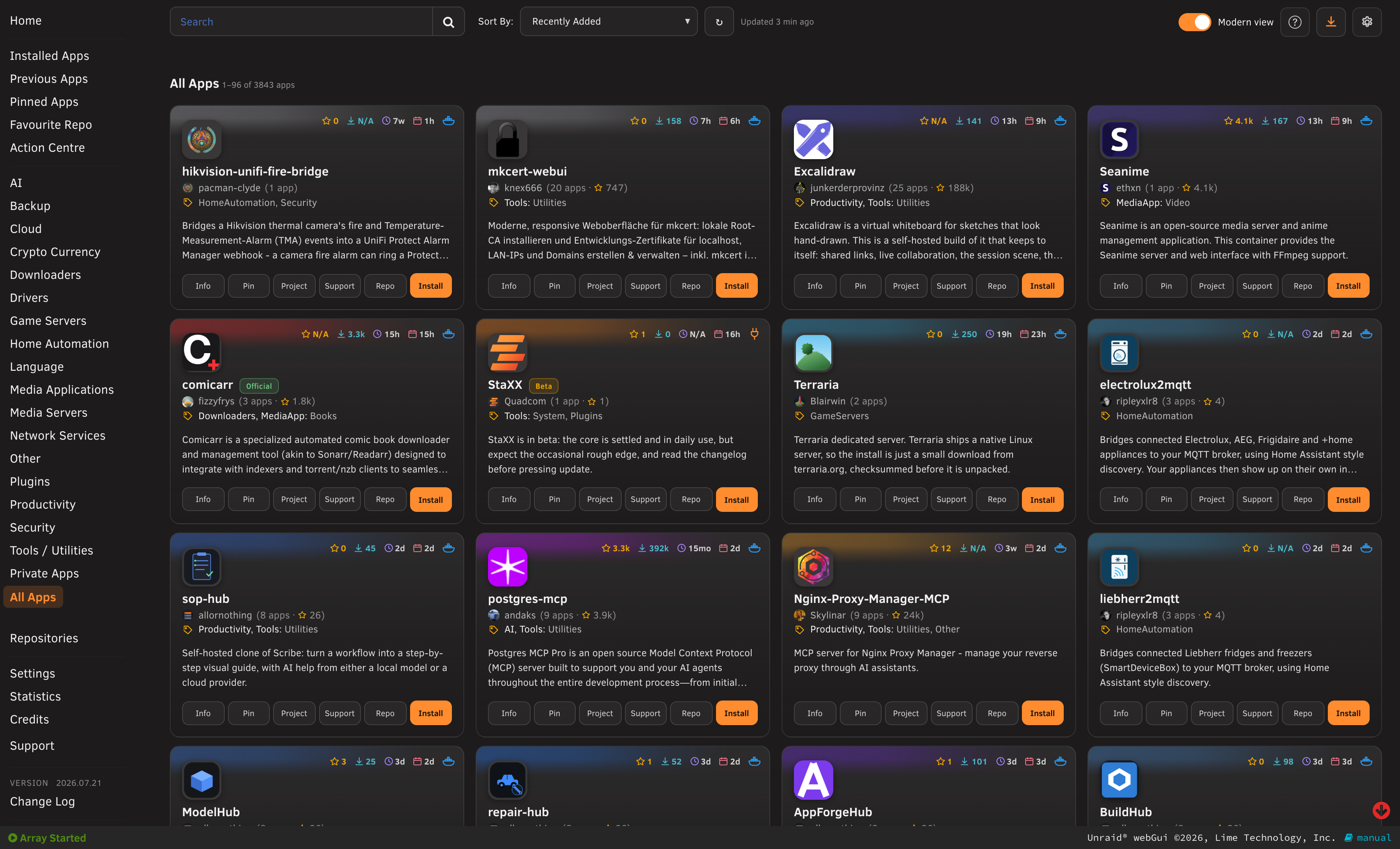Open Project link for comicarr
1400x849 pixels.
(x=294, y=499)
